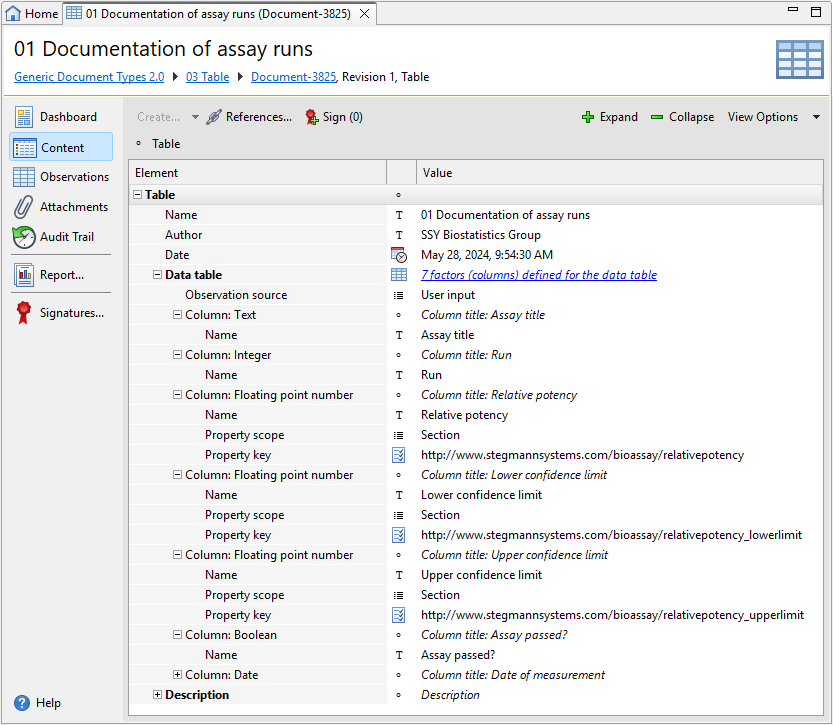Collapse the root Table node
833x725 pixels.
(138, 194)
